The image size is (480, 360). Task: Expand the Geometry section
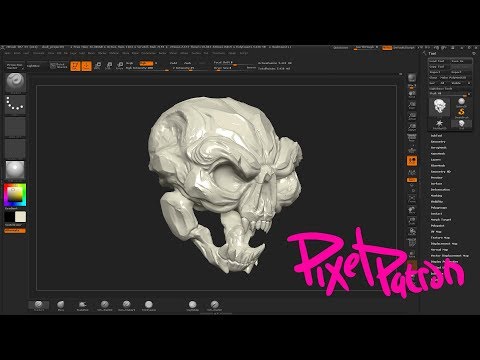pos(438,142)
